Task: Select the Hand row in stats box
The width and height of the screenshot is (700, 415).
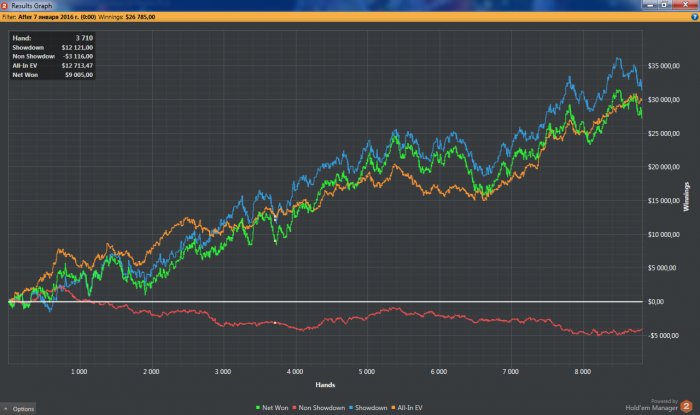Action: point(52,37)
